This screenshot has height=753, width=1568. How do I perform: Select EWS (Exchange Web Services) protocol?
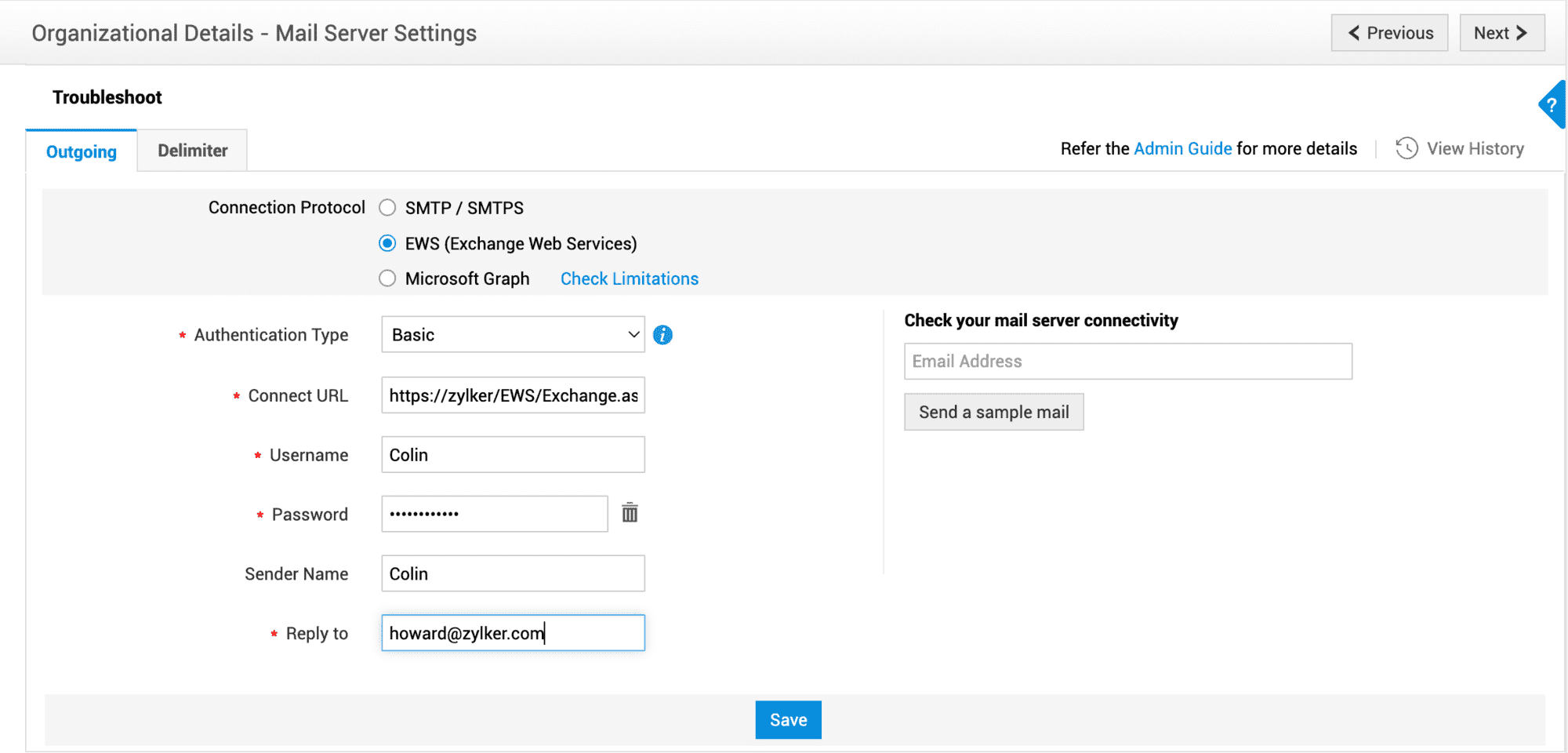coord(387,243)
